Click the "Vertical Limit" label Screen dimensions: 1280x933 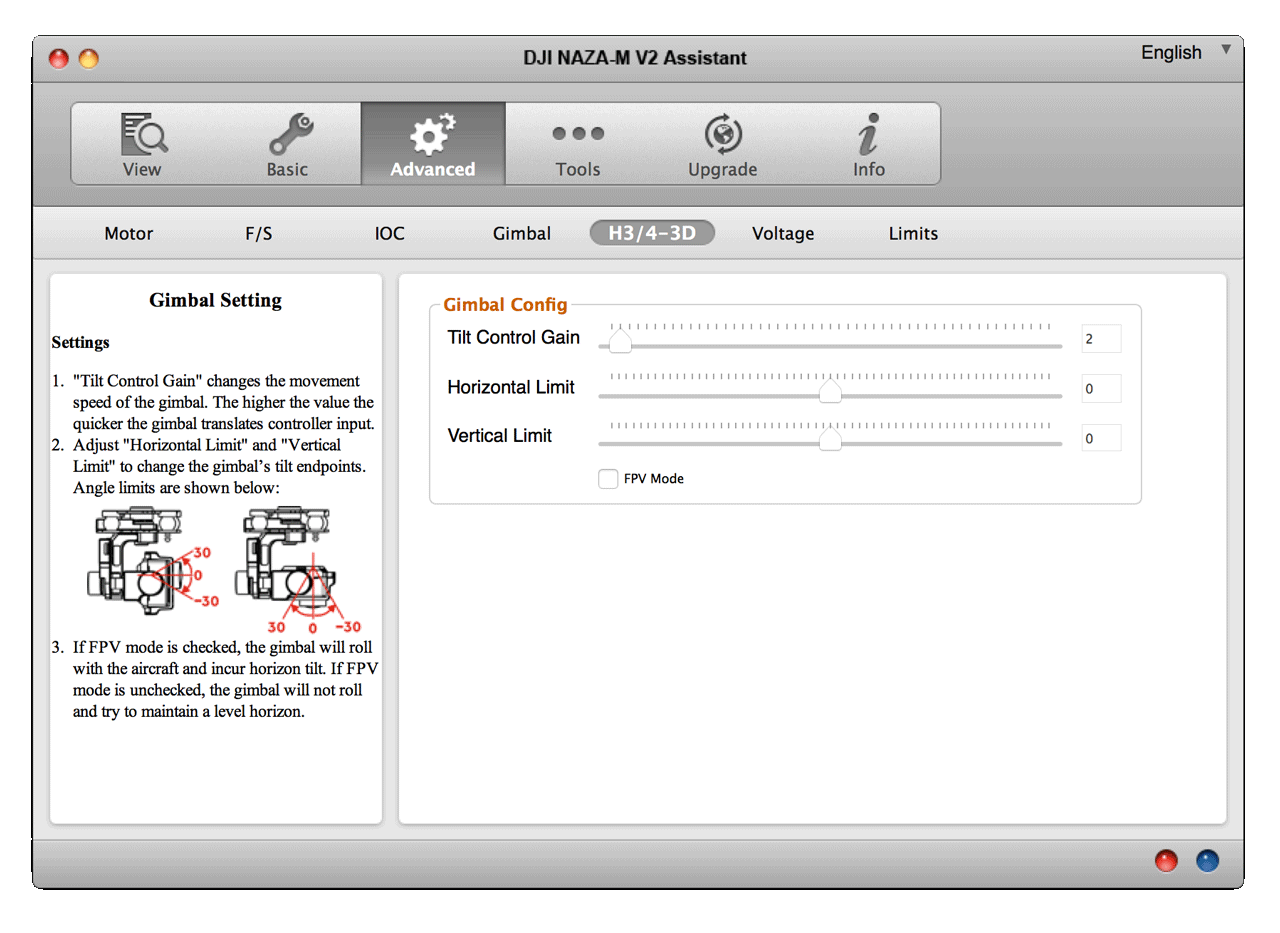tap(499, 436)
